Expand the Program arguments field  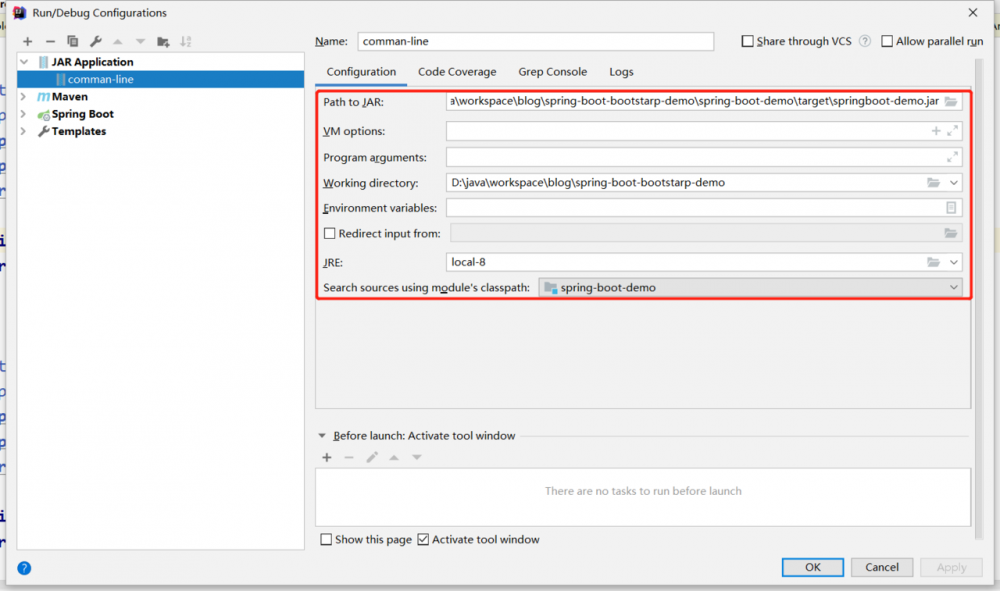pos(952,156)
